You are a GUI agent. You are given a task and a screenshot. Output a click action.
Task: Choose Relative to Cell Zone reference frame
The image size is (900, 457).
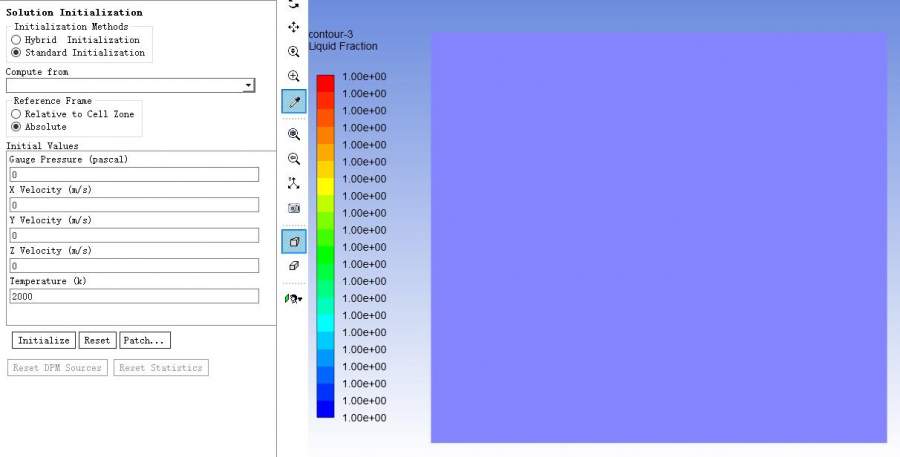(x=16, y=114)
